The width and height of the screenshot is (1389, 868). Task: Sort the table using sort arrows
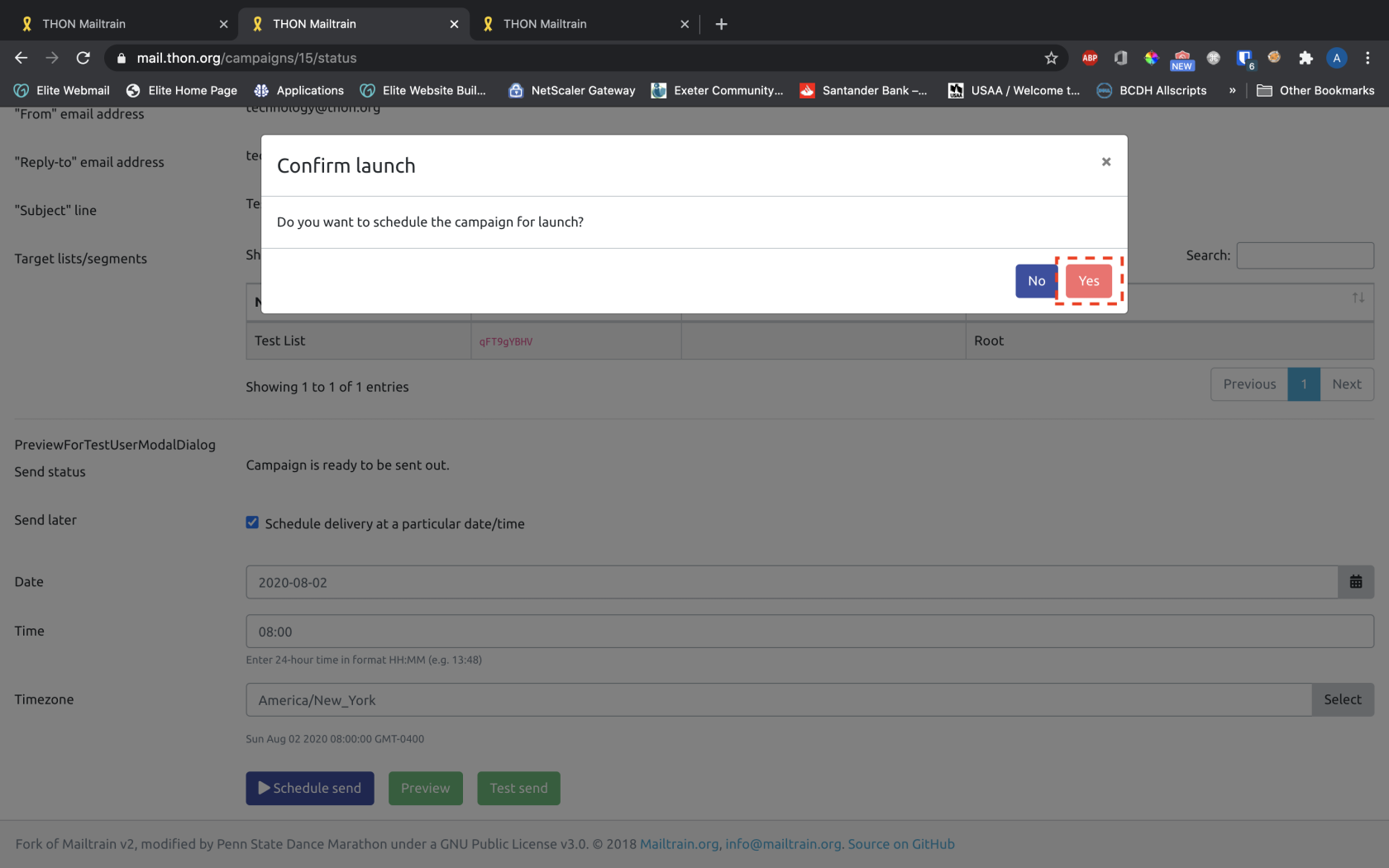(x=1358, y=298)
